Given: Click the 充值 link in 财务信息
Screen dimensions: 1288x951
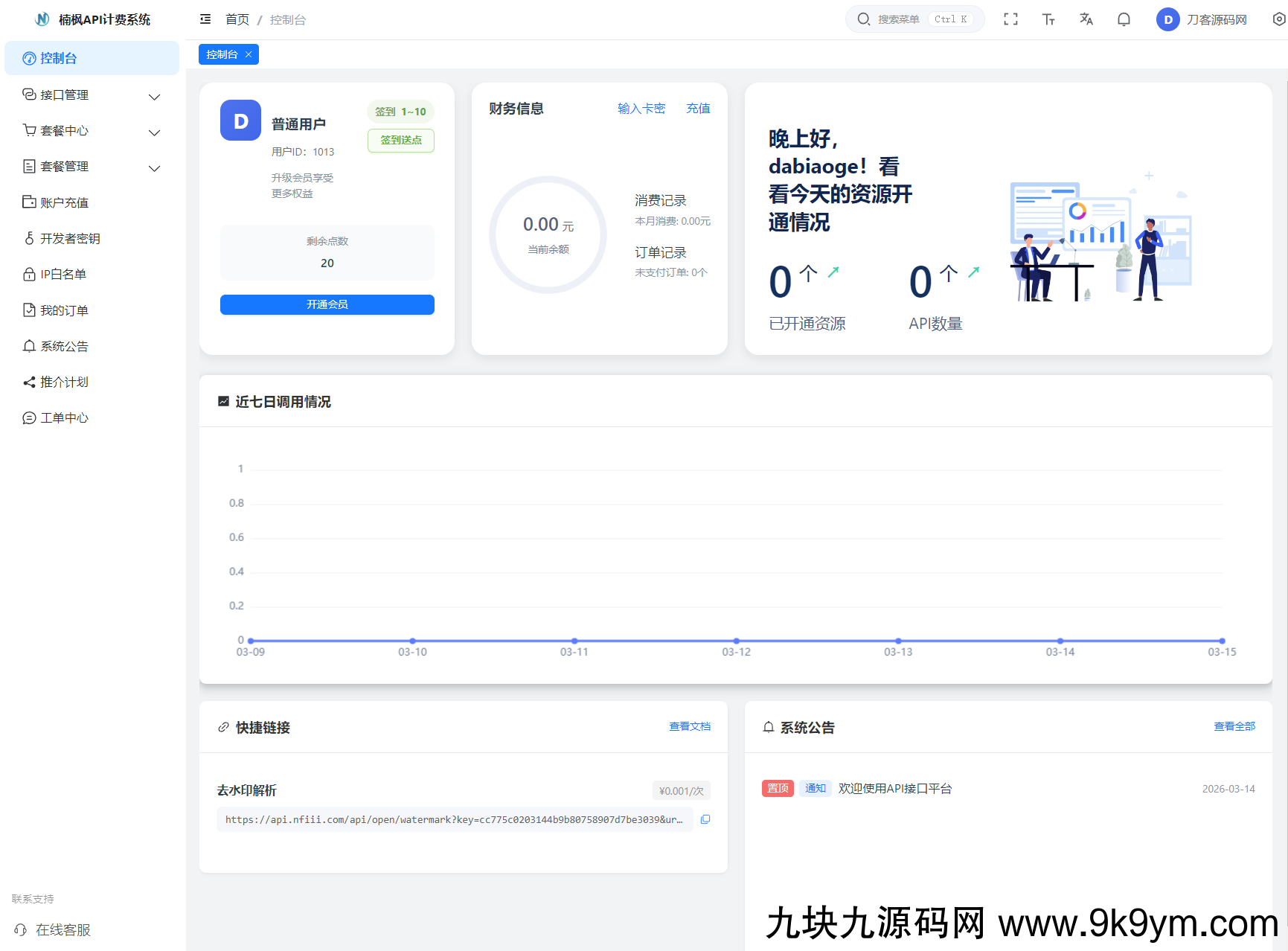Looking at the screenshot, I should click(697, 109).
